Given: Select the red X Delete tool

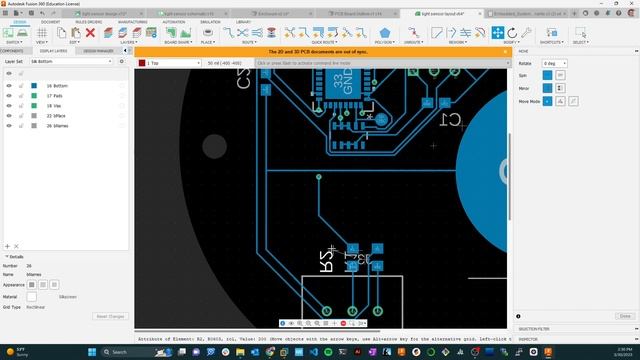Looking at the screenshot, I should coord(90,33).
